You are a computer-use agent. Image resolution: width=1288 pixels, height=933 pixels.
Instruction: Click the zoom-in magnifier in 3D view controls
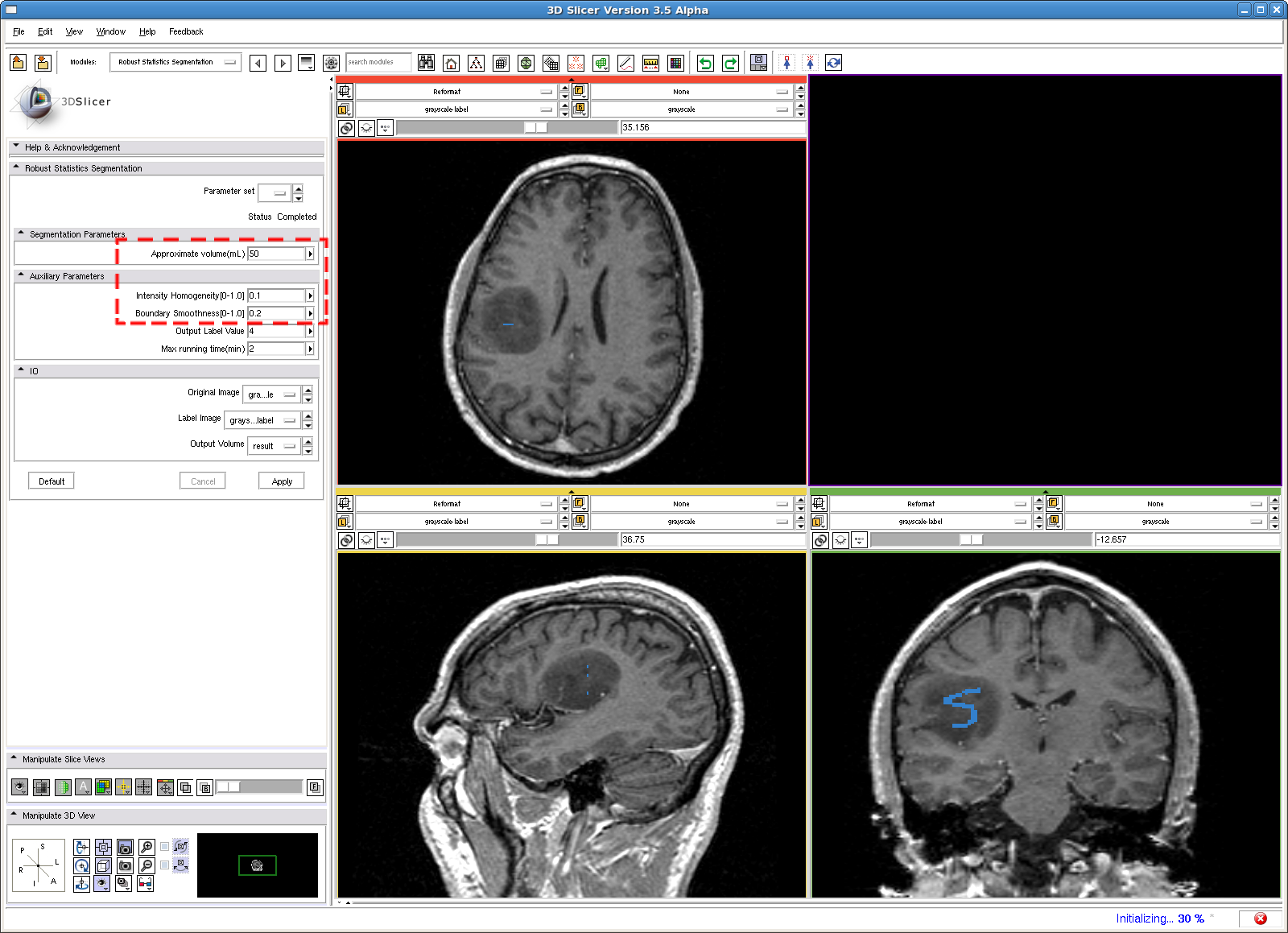(x=147, y=847)
